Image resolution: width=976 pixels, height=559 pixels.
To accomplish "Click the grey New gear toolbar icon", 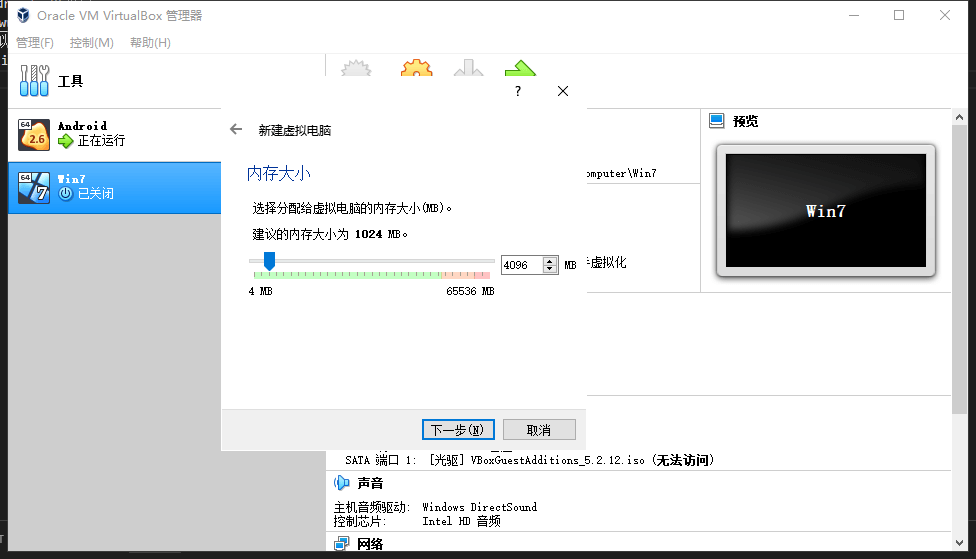I will pos(356,72).
